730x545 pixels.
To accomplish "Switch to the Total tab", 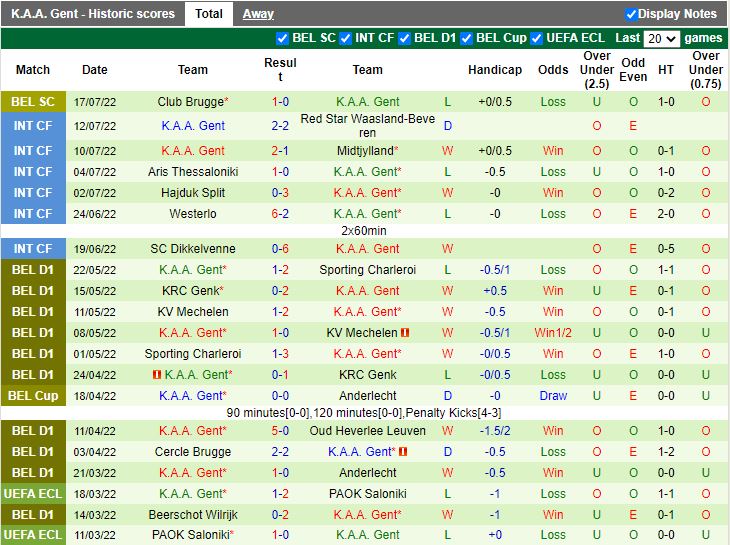I will pos(209,14).
